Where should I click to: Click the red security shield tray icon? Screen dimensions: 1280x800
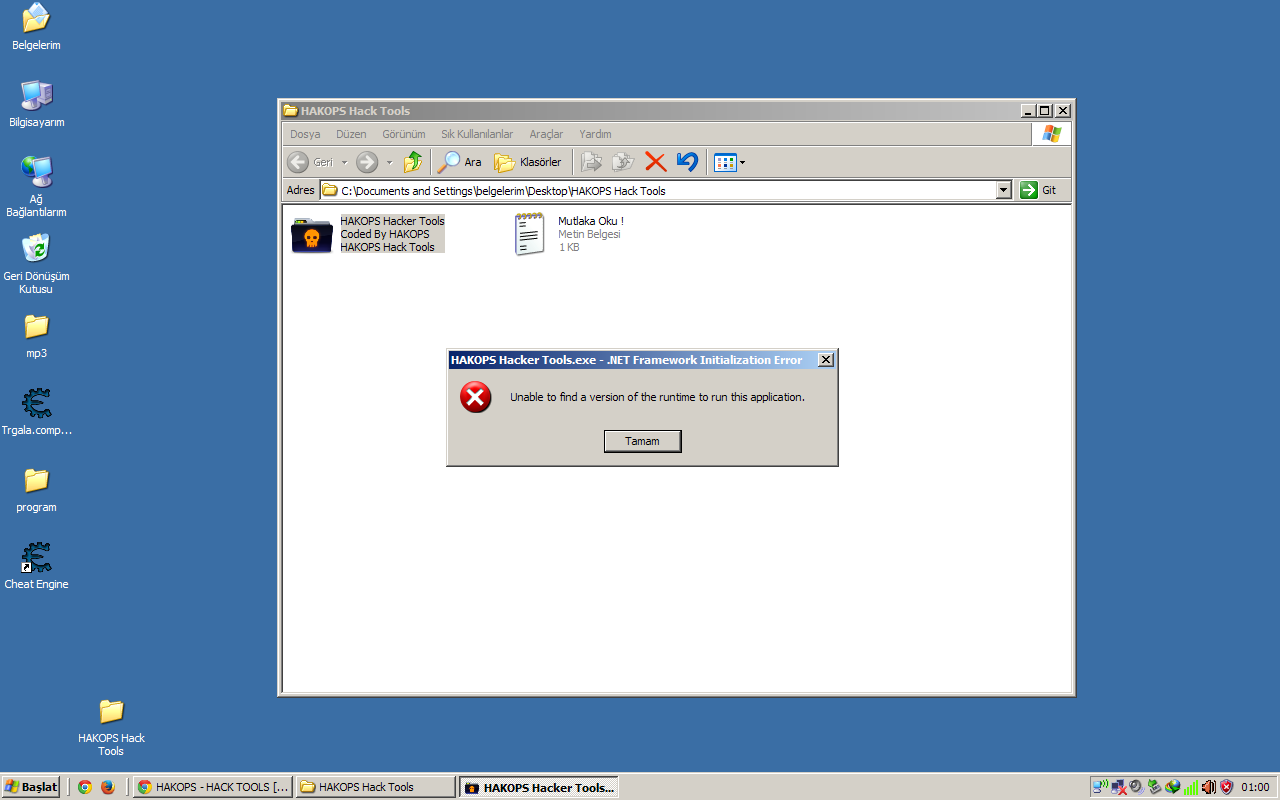click(1226, 787)
